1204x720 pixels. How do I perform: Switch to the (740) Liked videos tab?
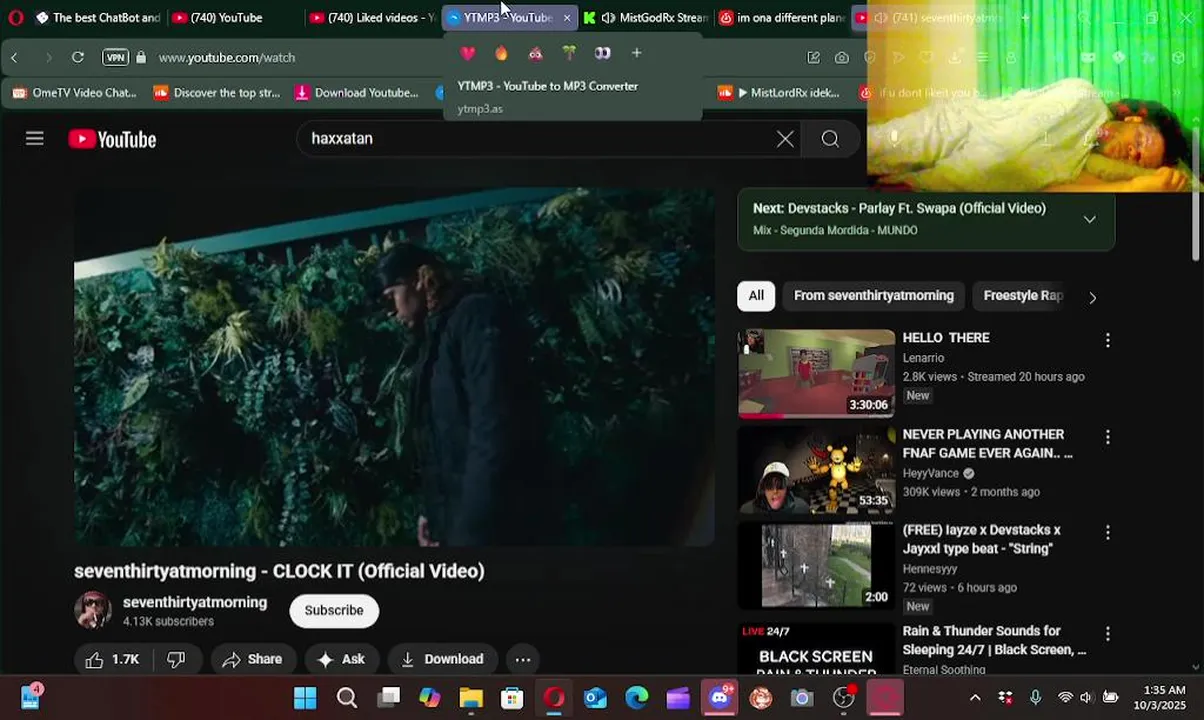coord(372,18)
